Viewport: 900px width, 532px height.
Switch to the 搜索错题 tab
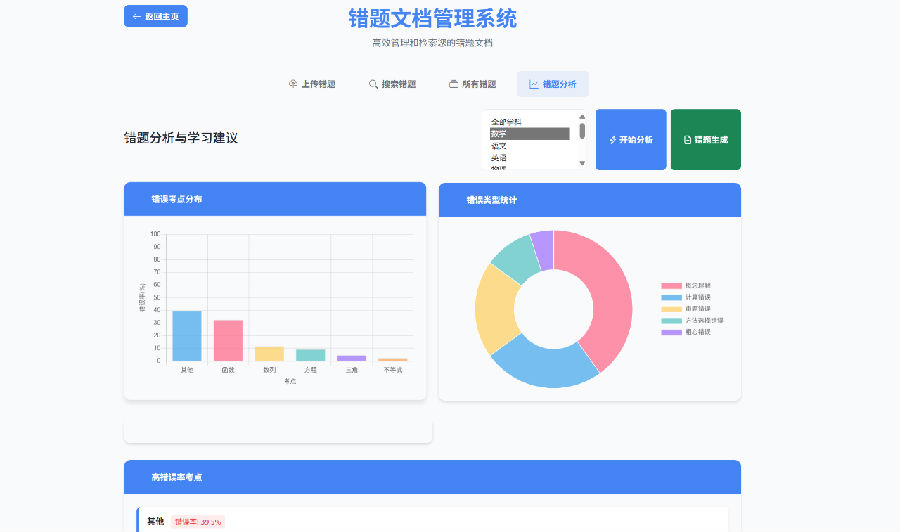point(391,84)
